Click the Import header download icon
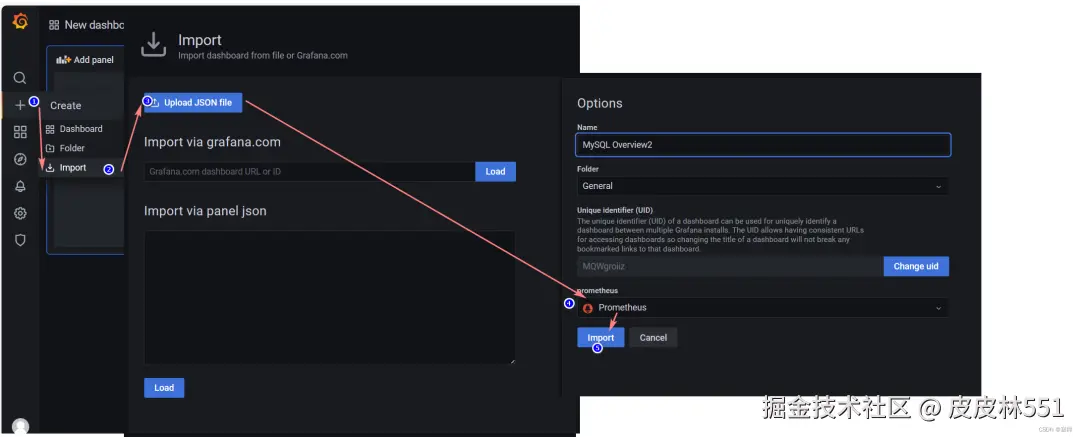The image size is (1080, 437). (x=154, y=45)
